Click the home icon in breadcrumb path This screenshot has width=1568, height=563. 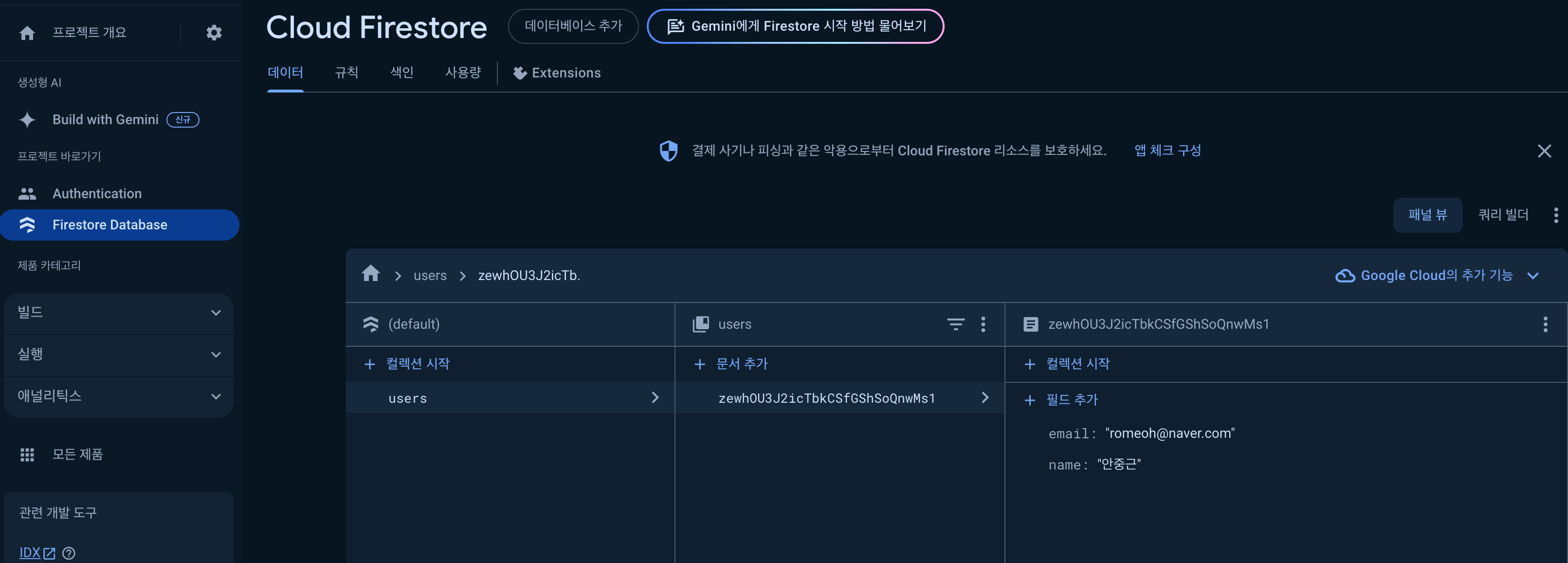(x=371, y=274)
